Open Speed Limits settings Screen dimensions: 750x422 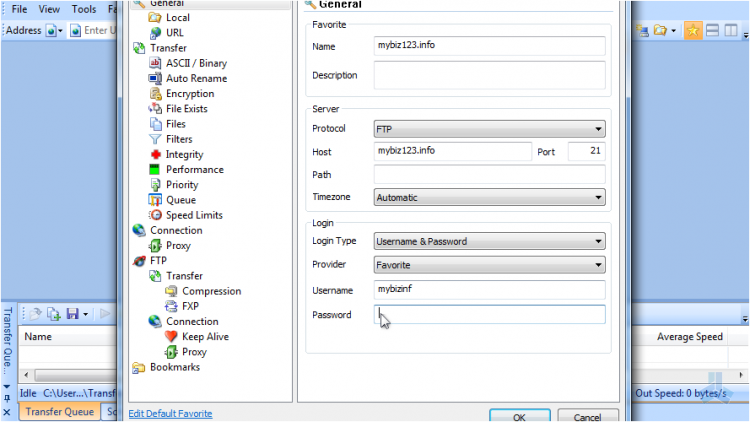(194, 215)
